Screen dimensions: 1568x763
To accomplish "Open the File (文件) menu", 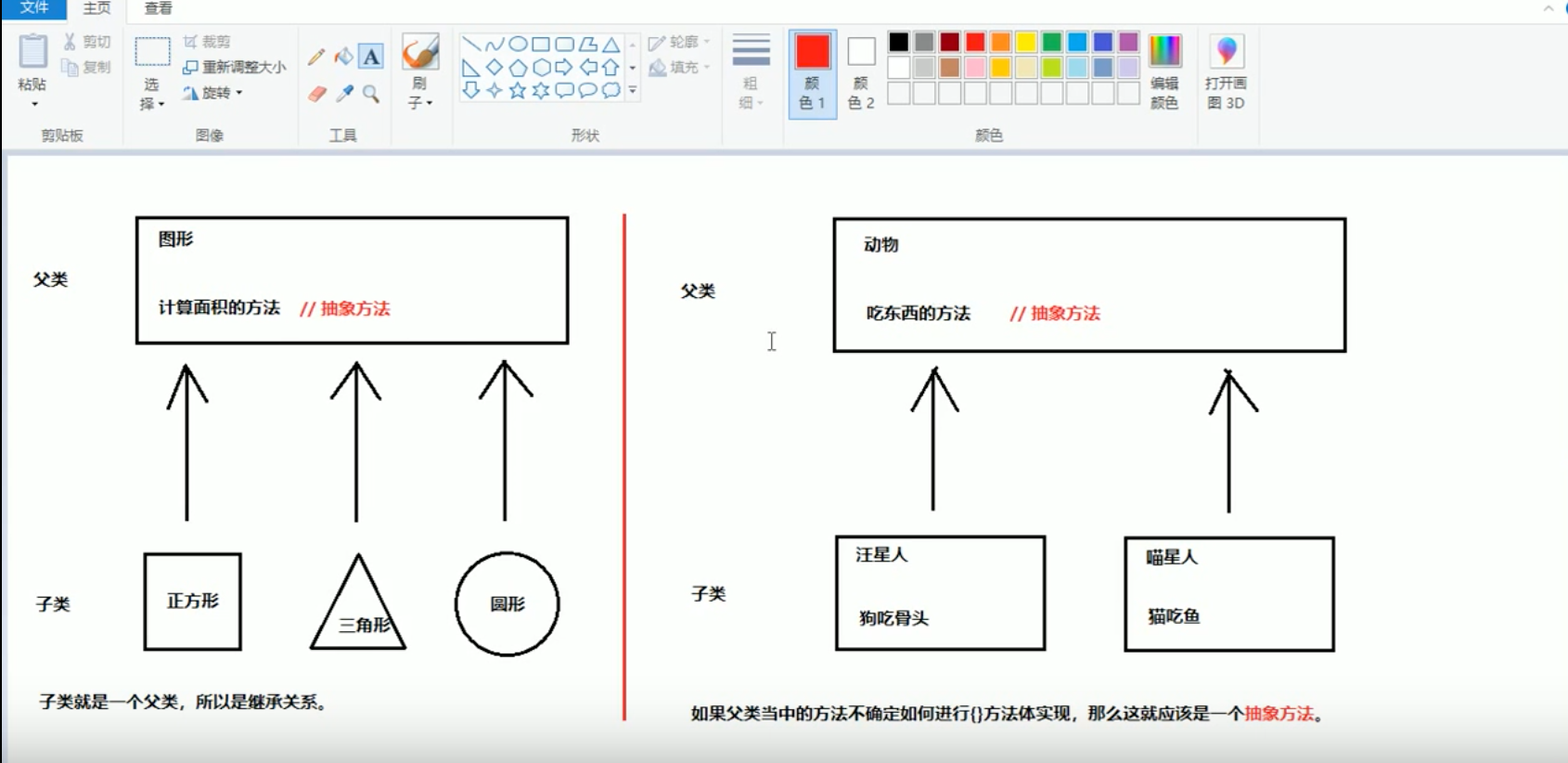I will 34,8.
